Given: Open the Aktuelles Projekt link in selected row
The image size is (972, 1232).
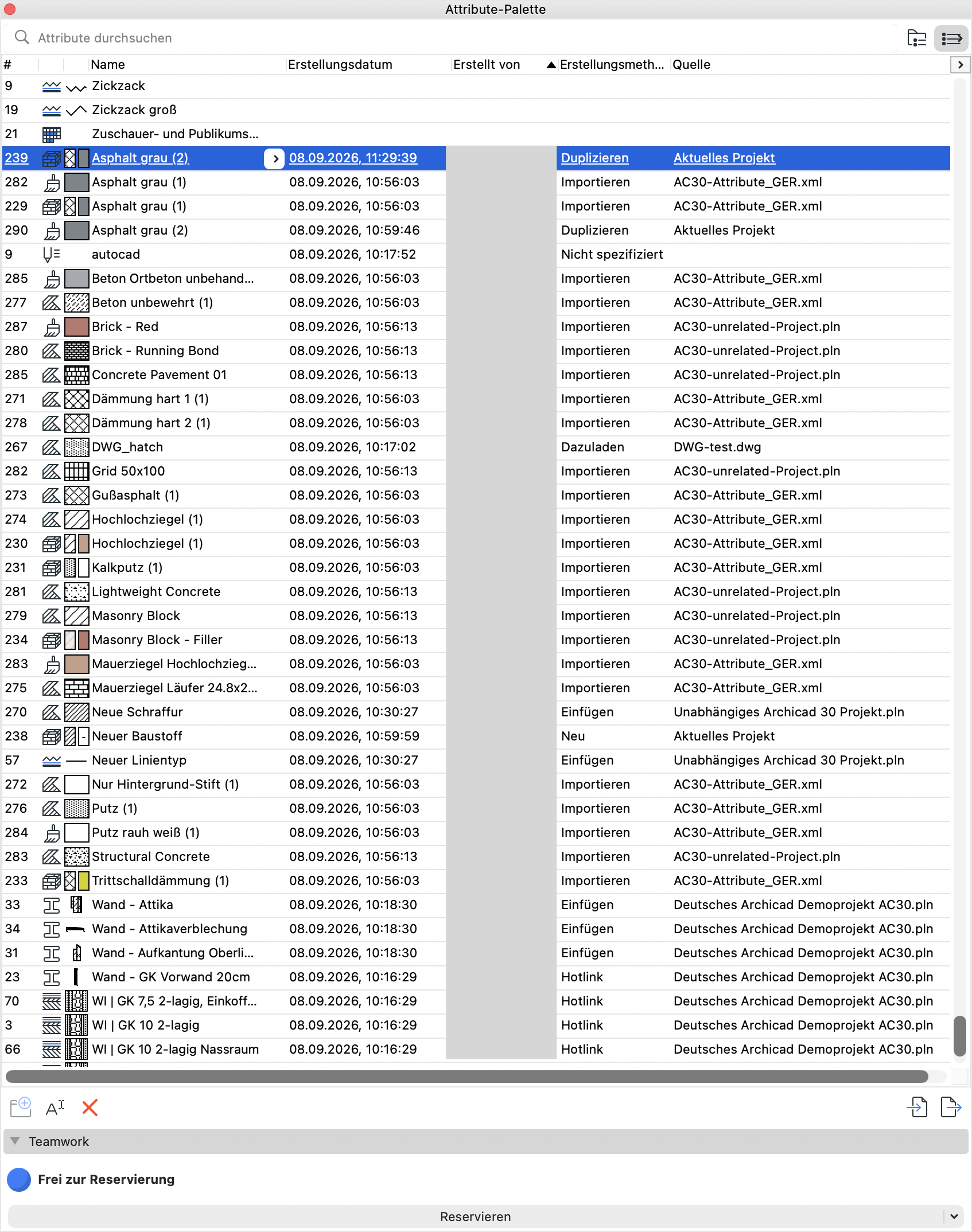Looking at the screenshot, I should [724, 158].
